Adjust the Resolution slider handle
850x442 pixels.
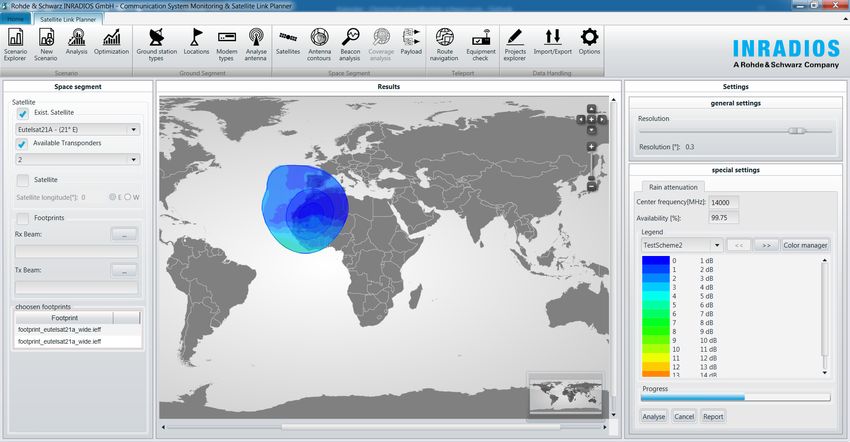[796, 131]
